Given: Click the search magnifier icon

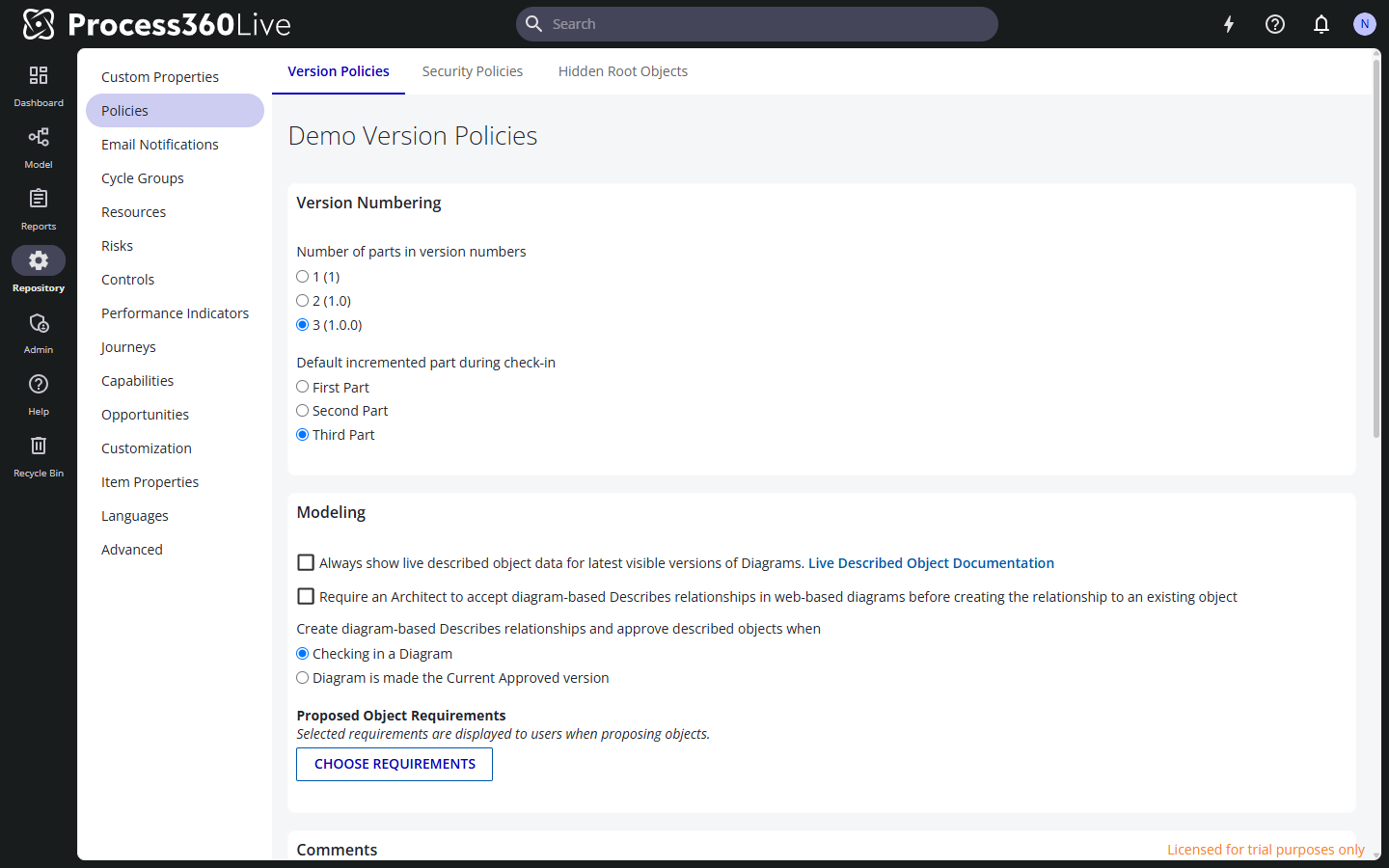Looking at the screenshot, I should [x=533, y=24].
